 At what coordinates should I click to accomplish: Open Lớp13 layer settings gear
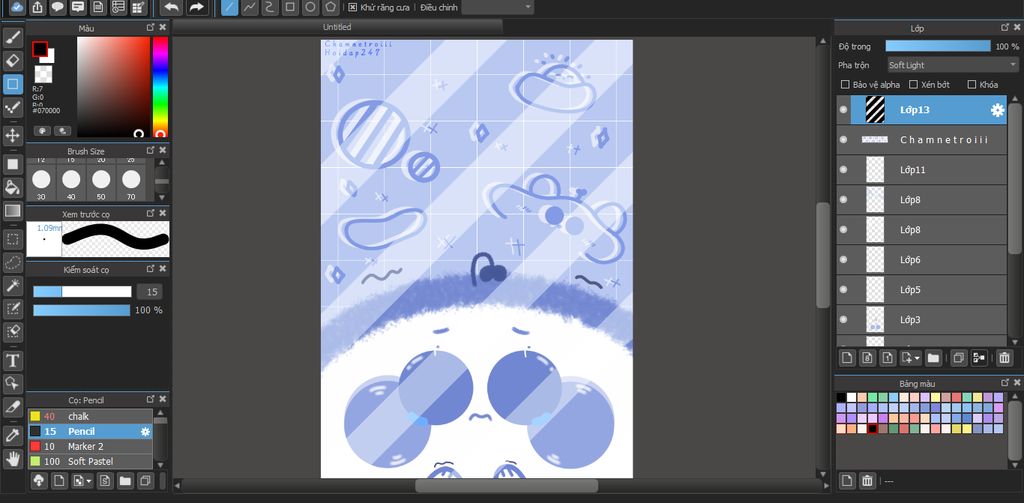pos(997,110)
